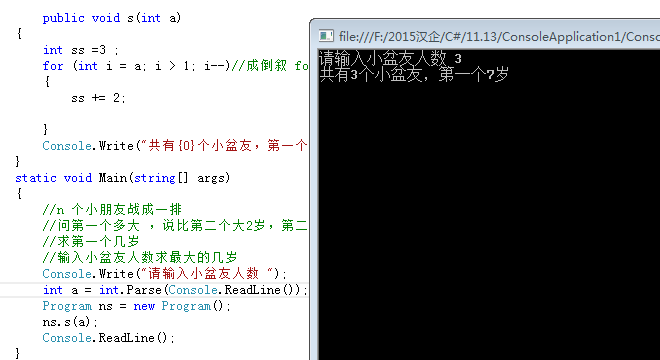Place cursor on 'public void s(int a)' line
660x360 pixels.
(x=112, y=18)
